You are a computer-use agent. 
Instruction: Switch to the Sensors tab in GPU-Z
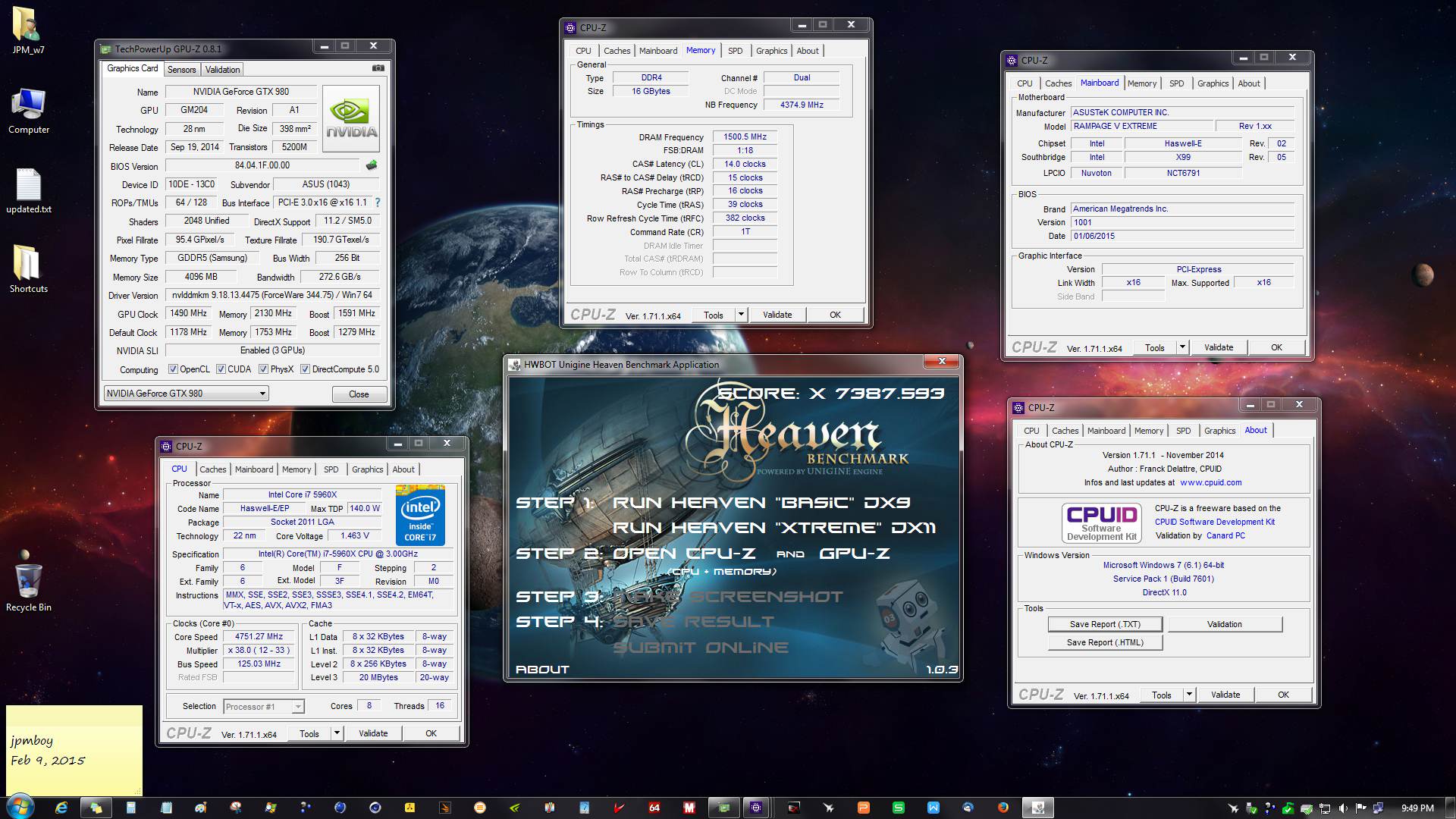click(x=181, y=70)
